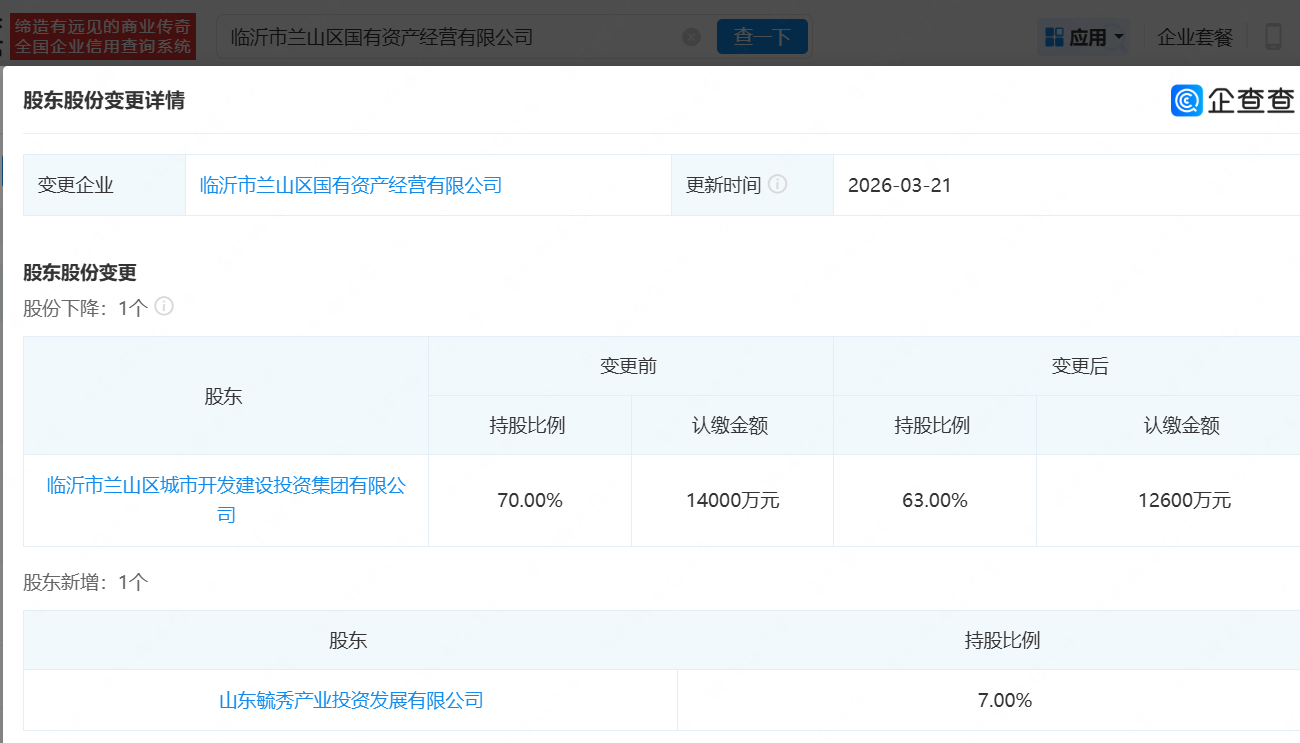This screenshot has width=1300, height=743.
Task: Click the info icon beside 更新时间
Action: point(777,185)
